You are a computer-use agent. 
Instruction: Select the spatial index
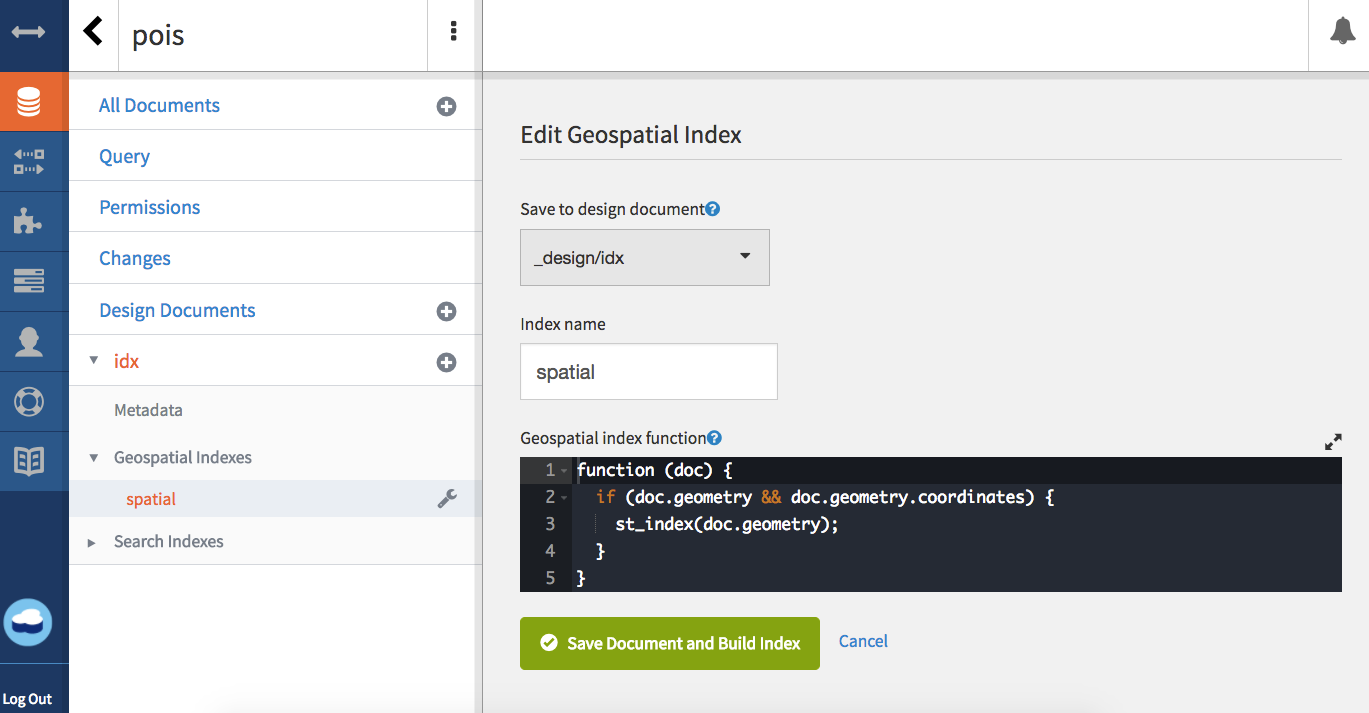pyautogui.click(x=151, y=499)
